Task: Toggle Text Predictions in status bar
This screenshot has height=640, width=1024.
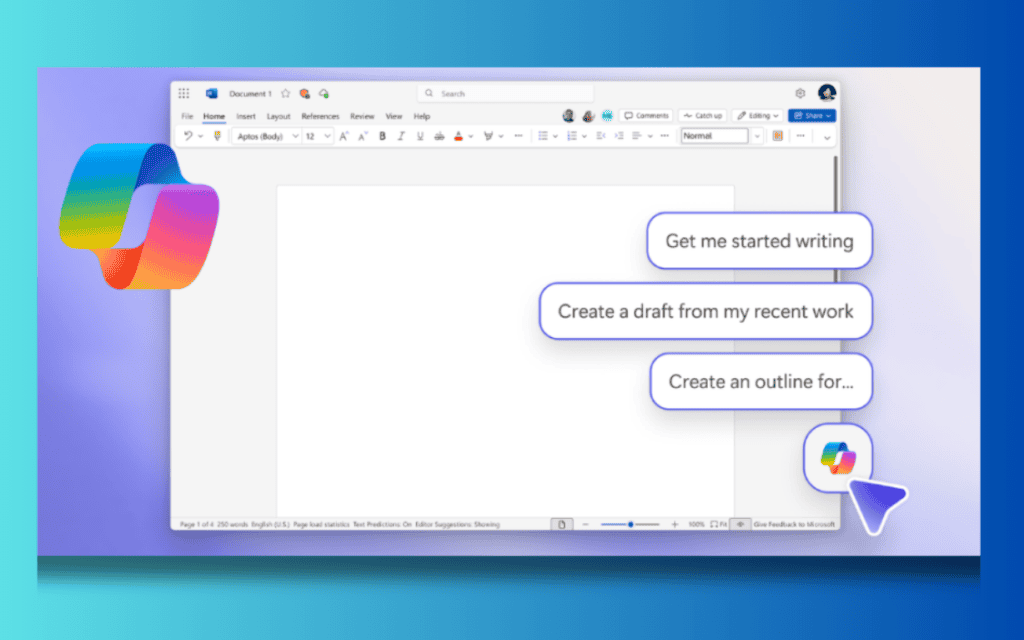Action: pos(382,524)
